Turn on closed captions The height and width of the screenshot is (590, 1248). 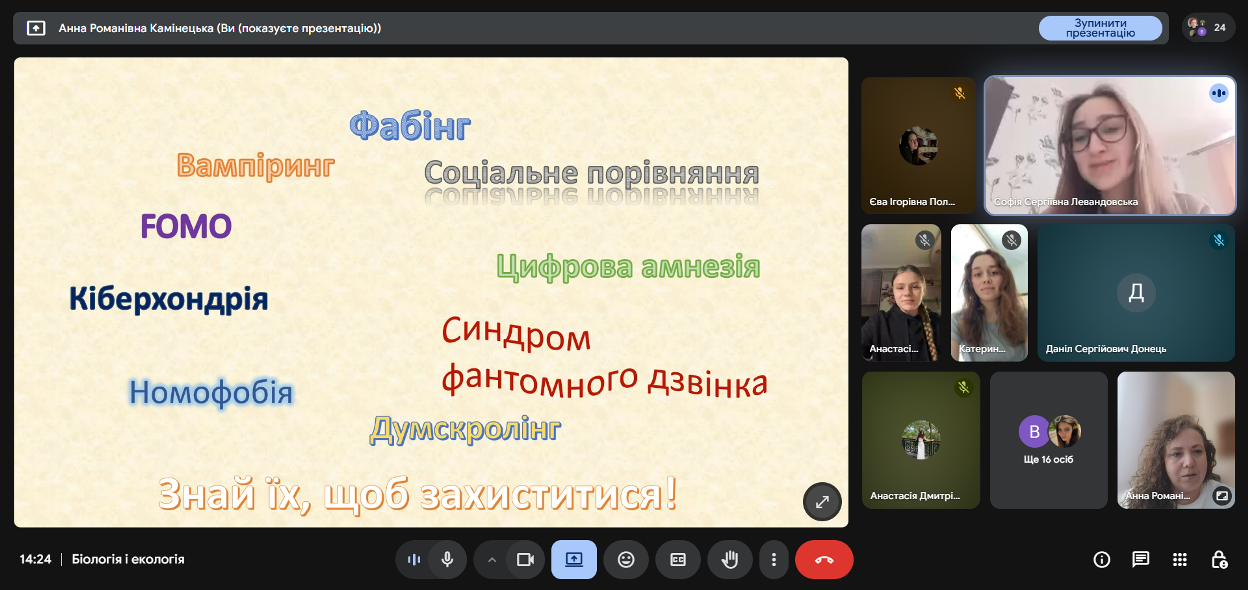pyautogui.click(x=678, y=560)
